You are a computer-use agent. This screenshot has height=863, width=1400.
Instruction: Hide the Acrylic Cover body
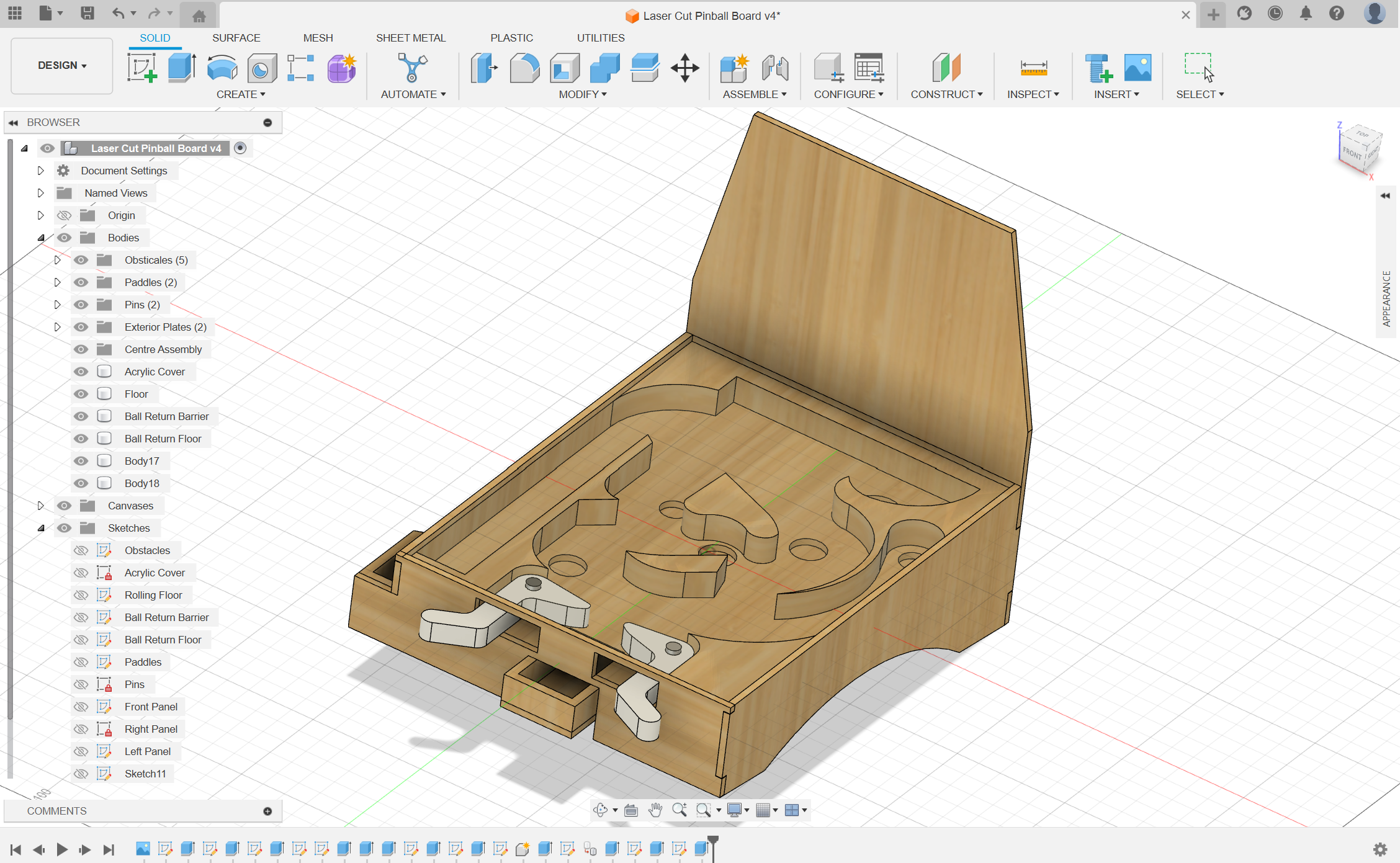pos(81,372)
